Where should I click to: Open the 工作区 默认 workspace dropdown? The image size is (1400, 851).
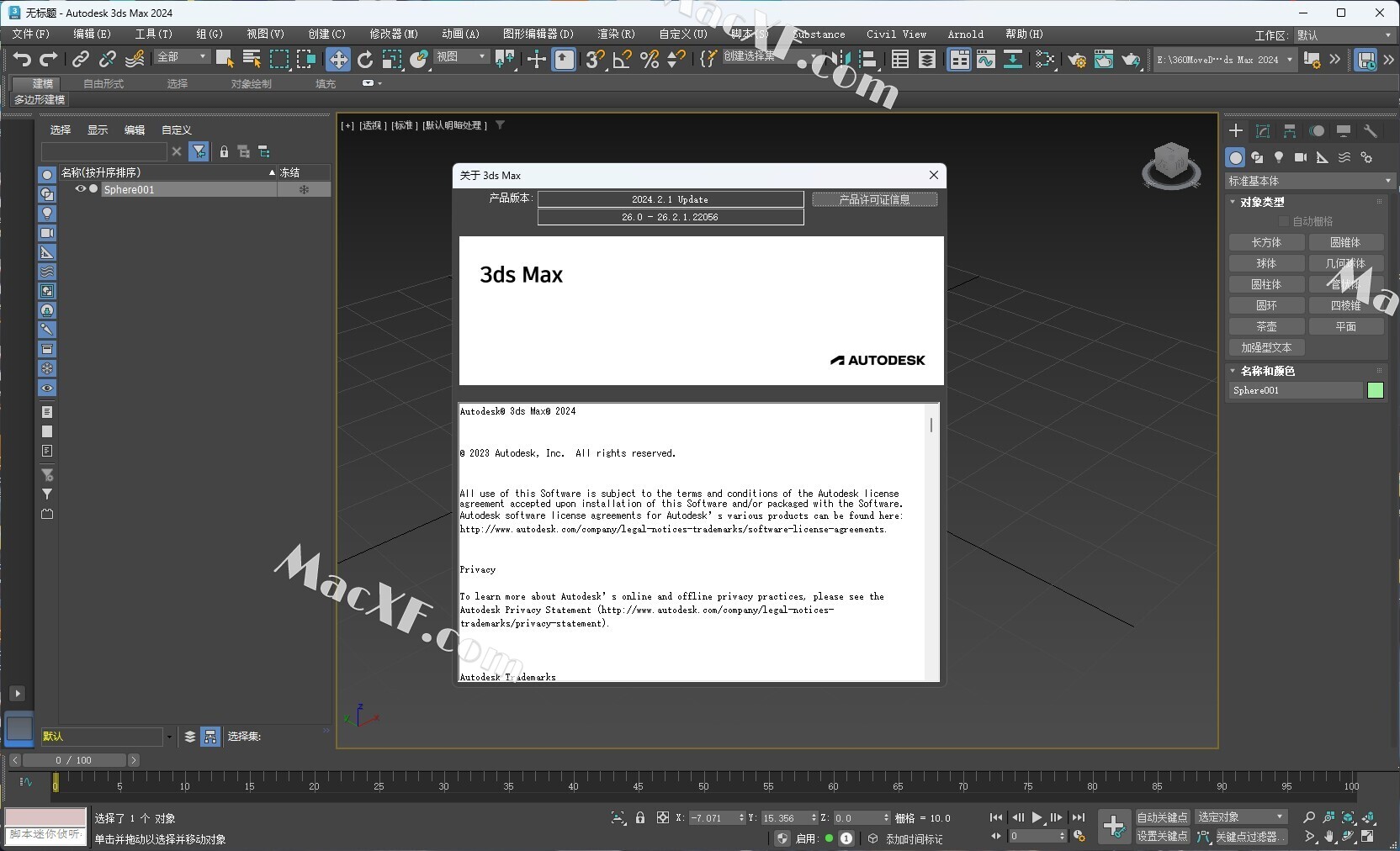click(x=1344, y=35)
